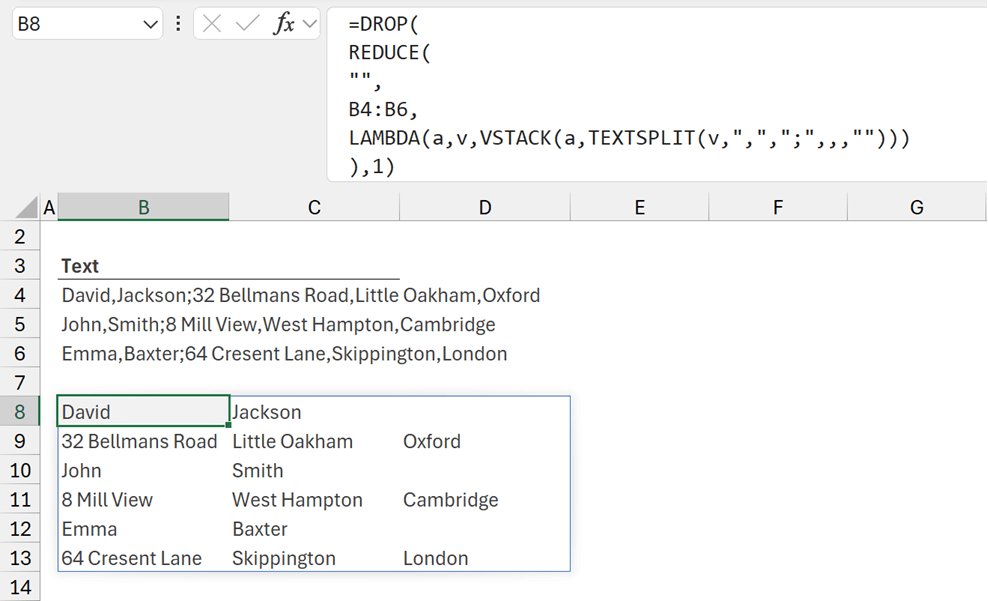This screenshot has height=601, width=988.
Task: Select row 8 header
Action: (20, 412)
